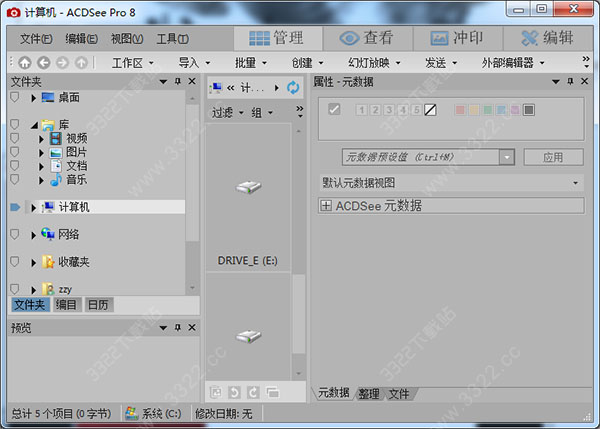Open the 过滤 dropdown

[228, 113]
